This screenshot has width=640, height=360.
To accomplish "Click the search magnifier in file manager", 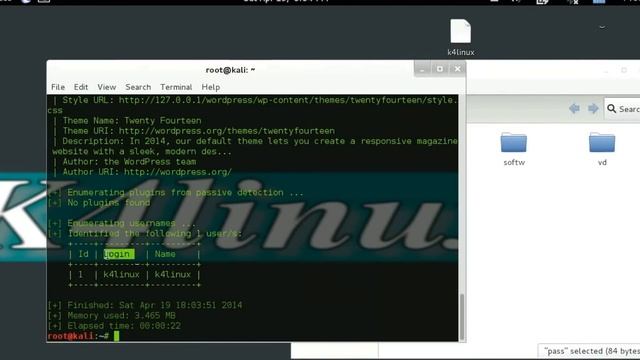I will (611, 109).
